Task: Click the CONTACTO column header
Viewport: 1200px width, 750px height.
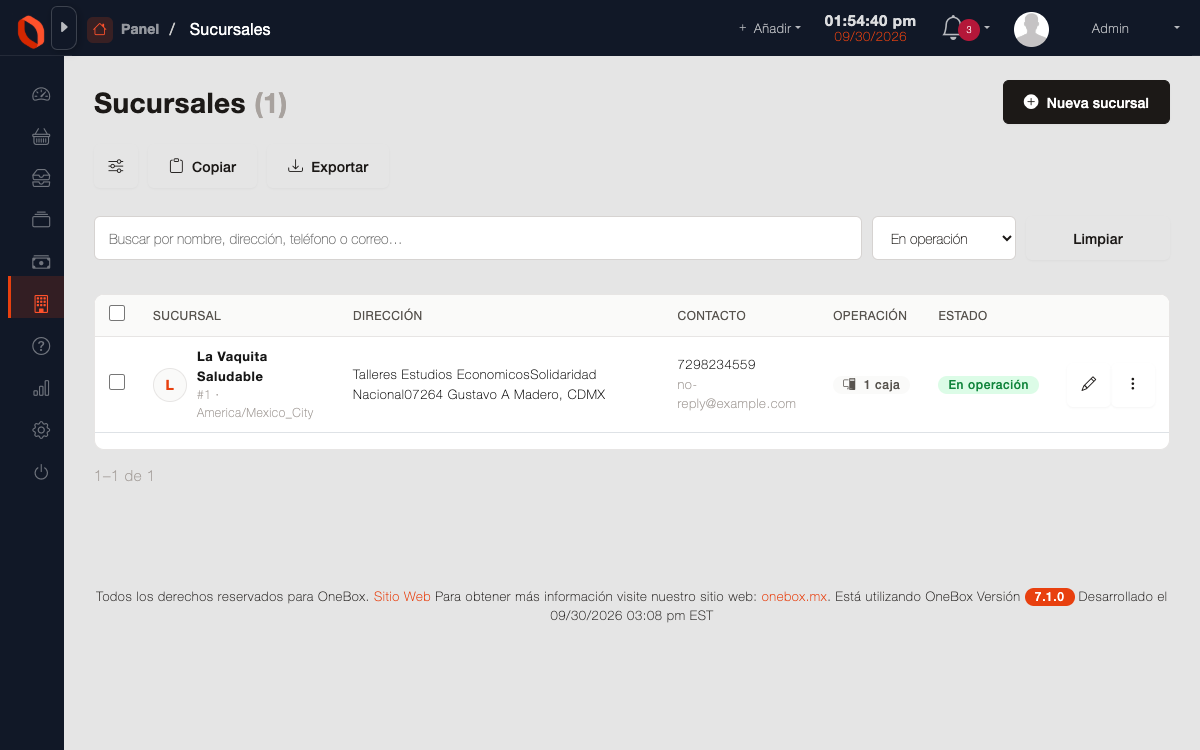Action: pyautogui.click(x=711, y=316)
